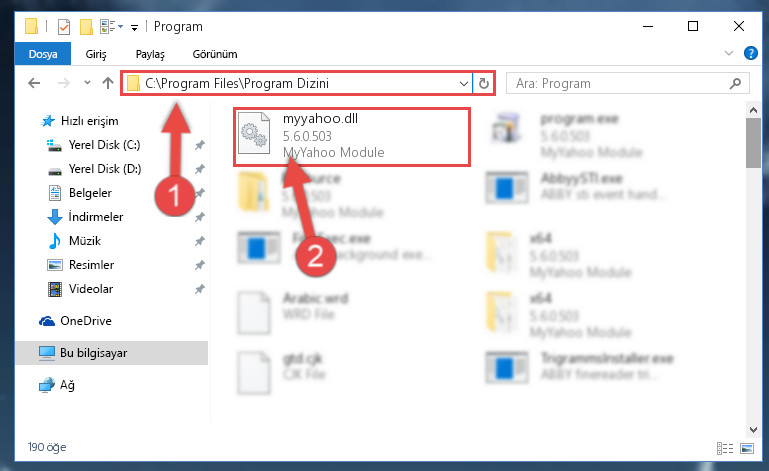This screenshot has height=471, width=769.
Task: Open recent locations dropdown arrow
Action: pos(87,82)
